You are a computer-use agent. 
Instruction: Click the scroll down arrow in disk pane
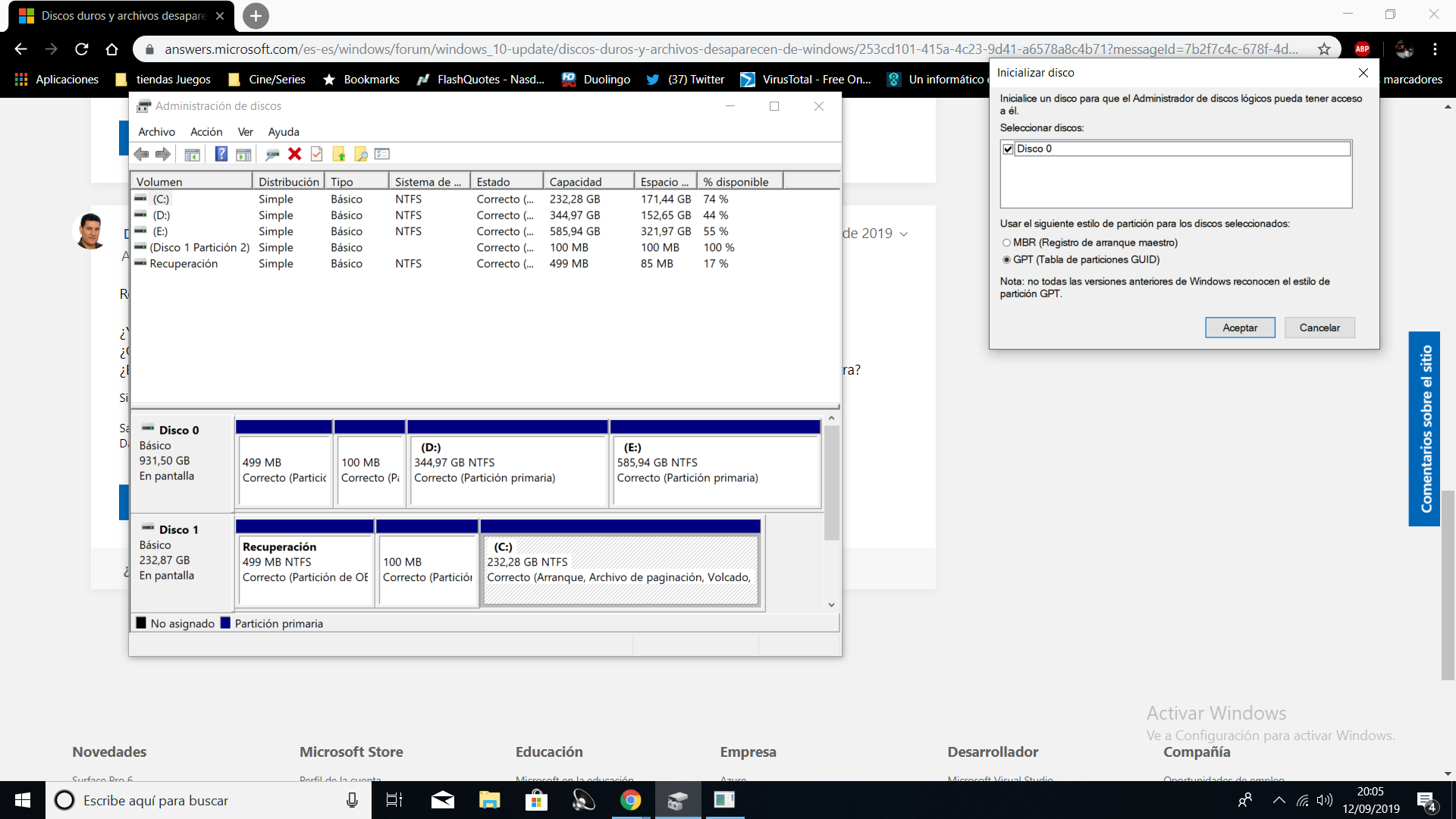(831, 604)
